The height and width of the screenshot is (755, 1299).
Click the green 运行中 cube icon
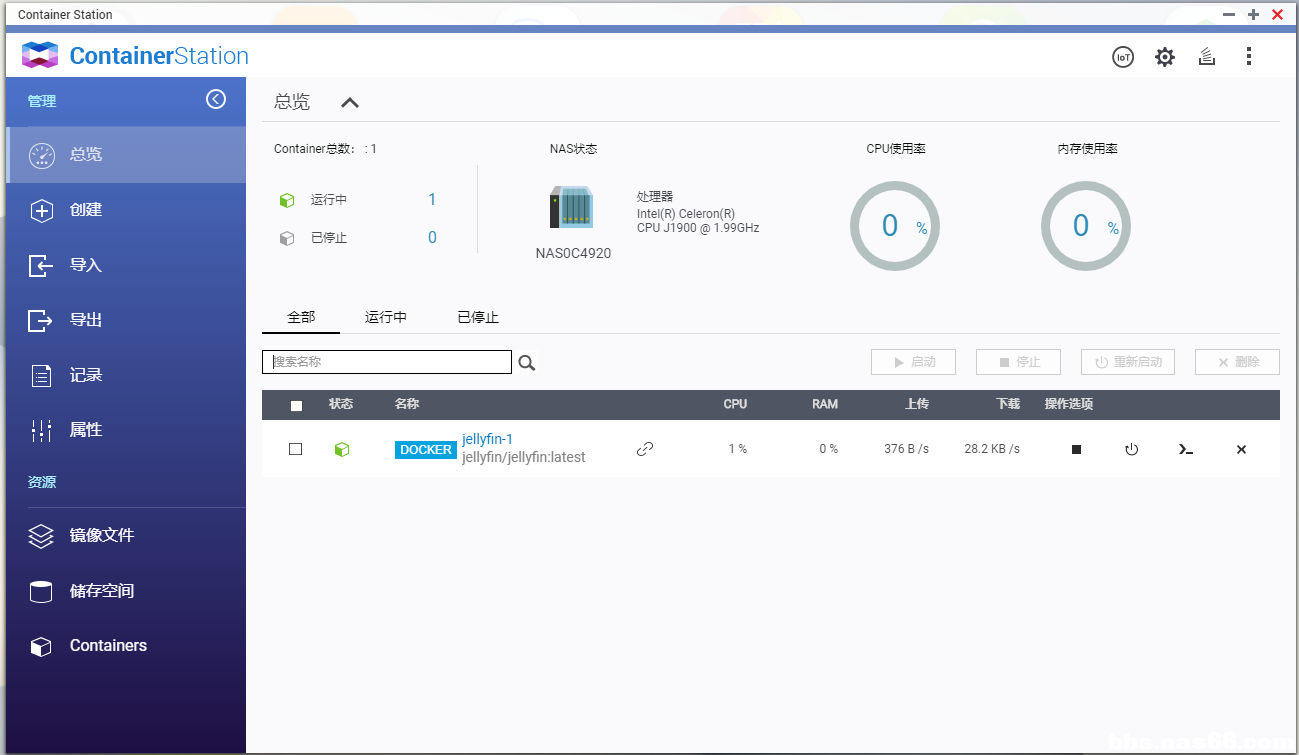pos(287,200)
